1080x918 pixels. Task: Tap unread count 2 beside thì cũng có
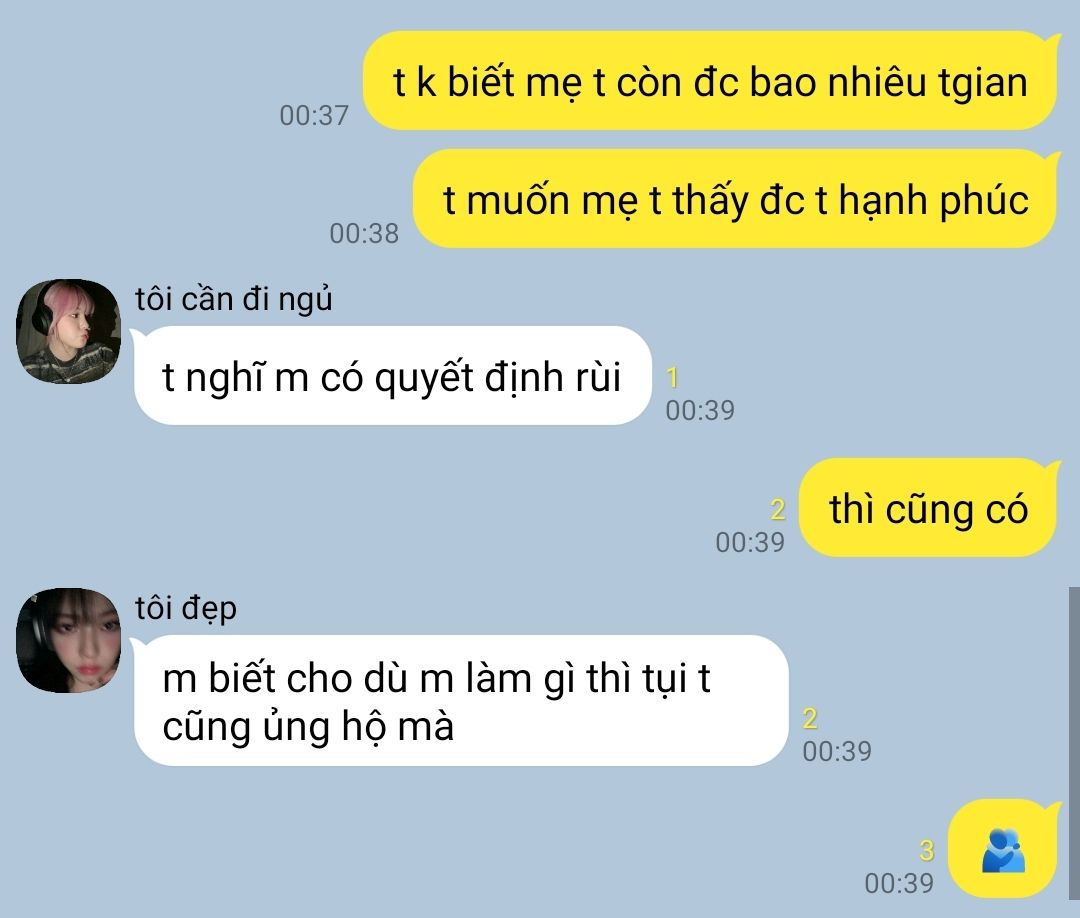(x=778, y=510)
